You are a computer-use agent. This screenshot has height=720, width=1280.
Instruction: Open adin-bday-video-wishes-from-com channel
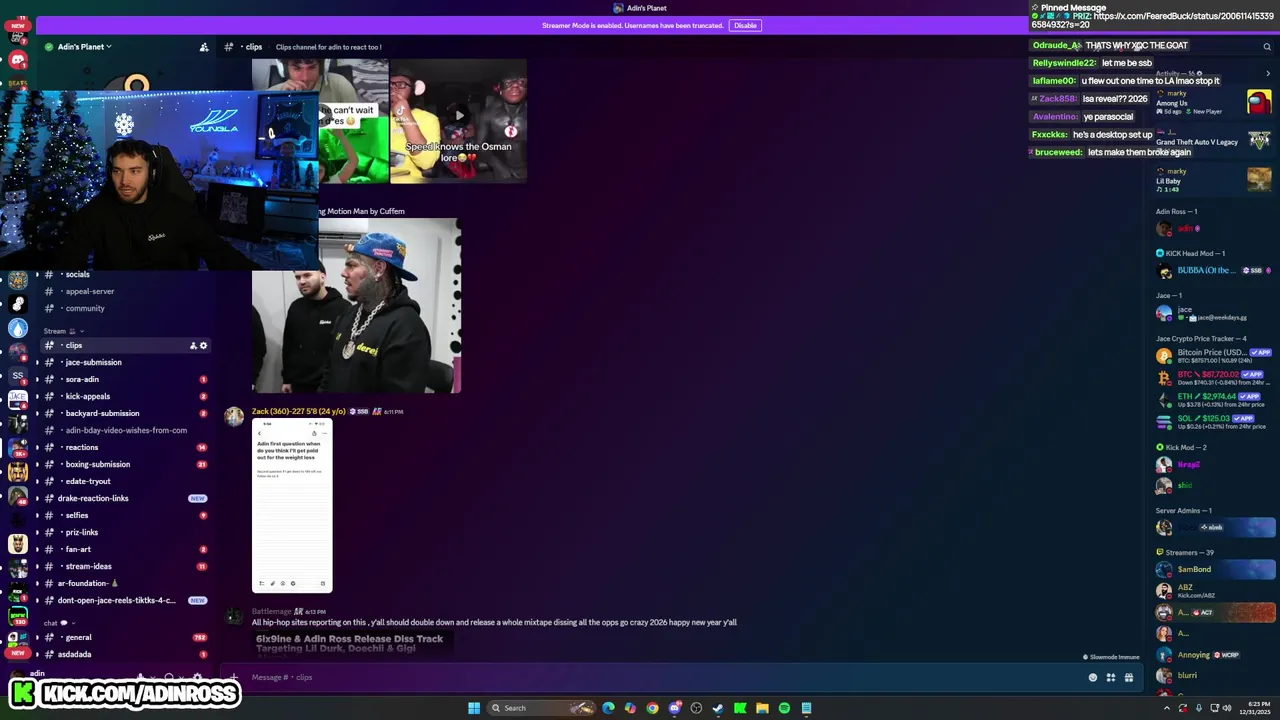pos(126,430)
